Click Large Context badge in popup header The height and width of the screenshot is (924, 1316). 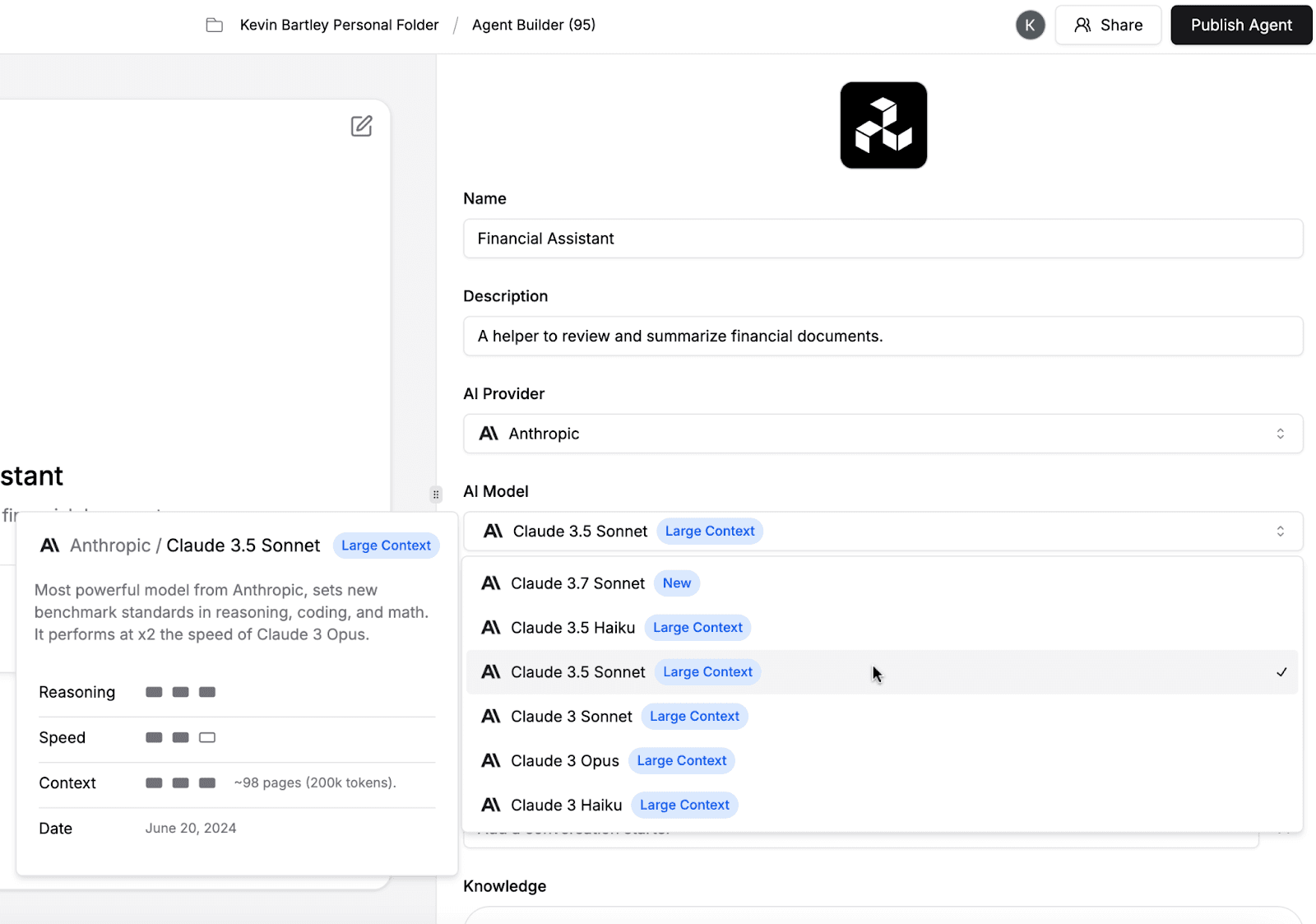point(386,546)
